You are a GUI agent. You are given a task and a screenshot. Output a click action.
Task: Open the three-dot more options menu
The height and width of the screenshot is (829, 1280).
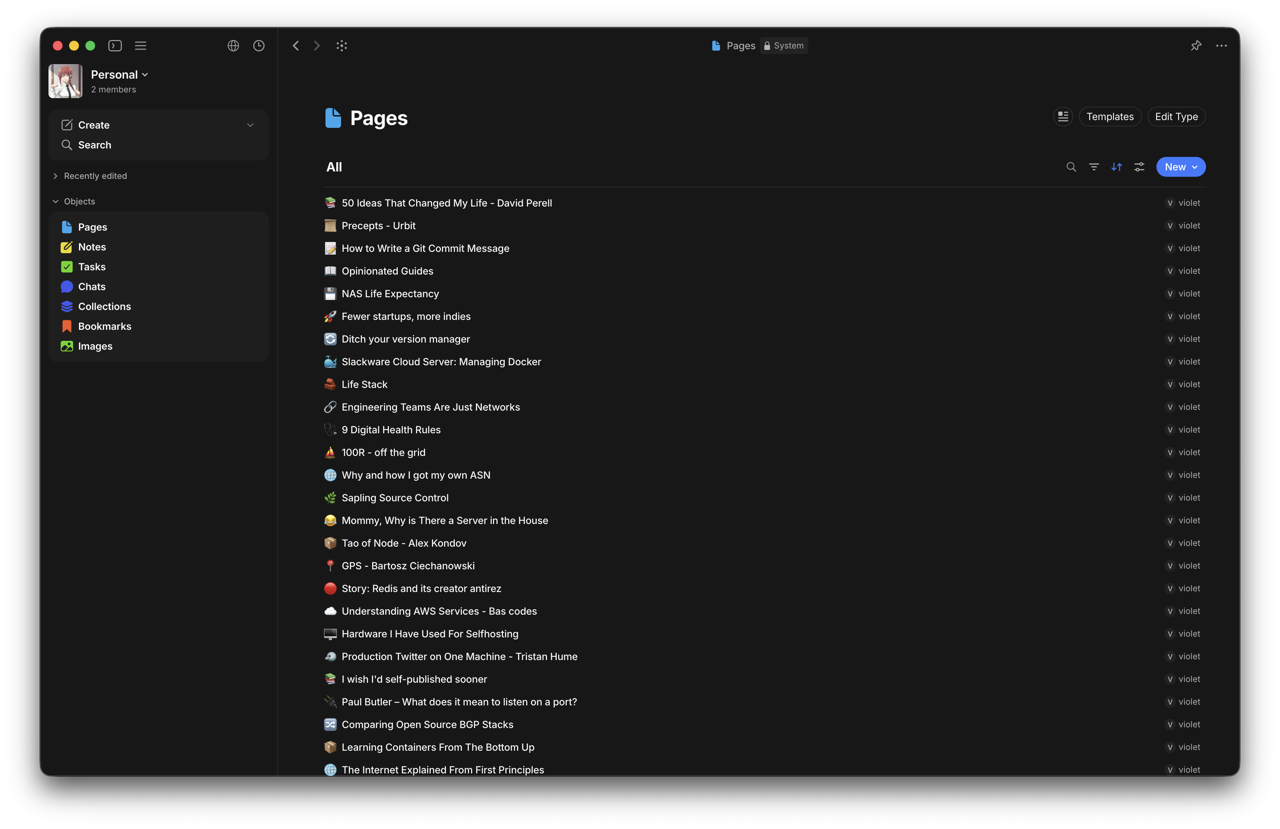tap(1221, 46)
